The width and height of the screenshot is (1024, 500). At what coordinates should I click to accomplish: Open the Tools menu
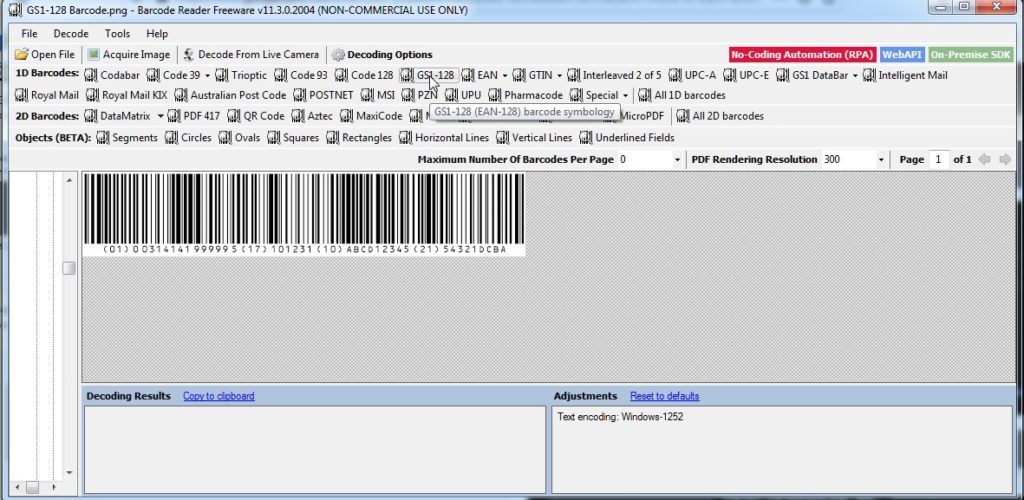[x=117, y=34]
